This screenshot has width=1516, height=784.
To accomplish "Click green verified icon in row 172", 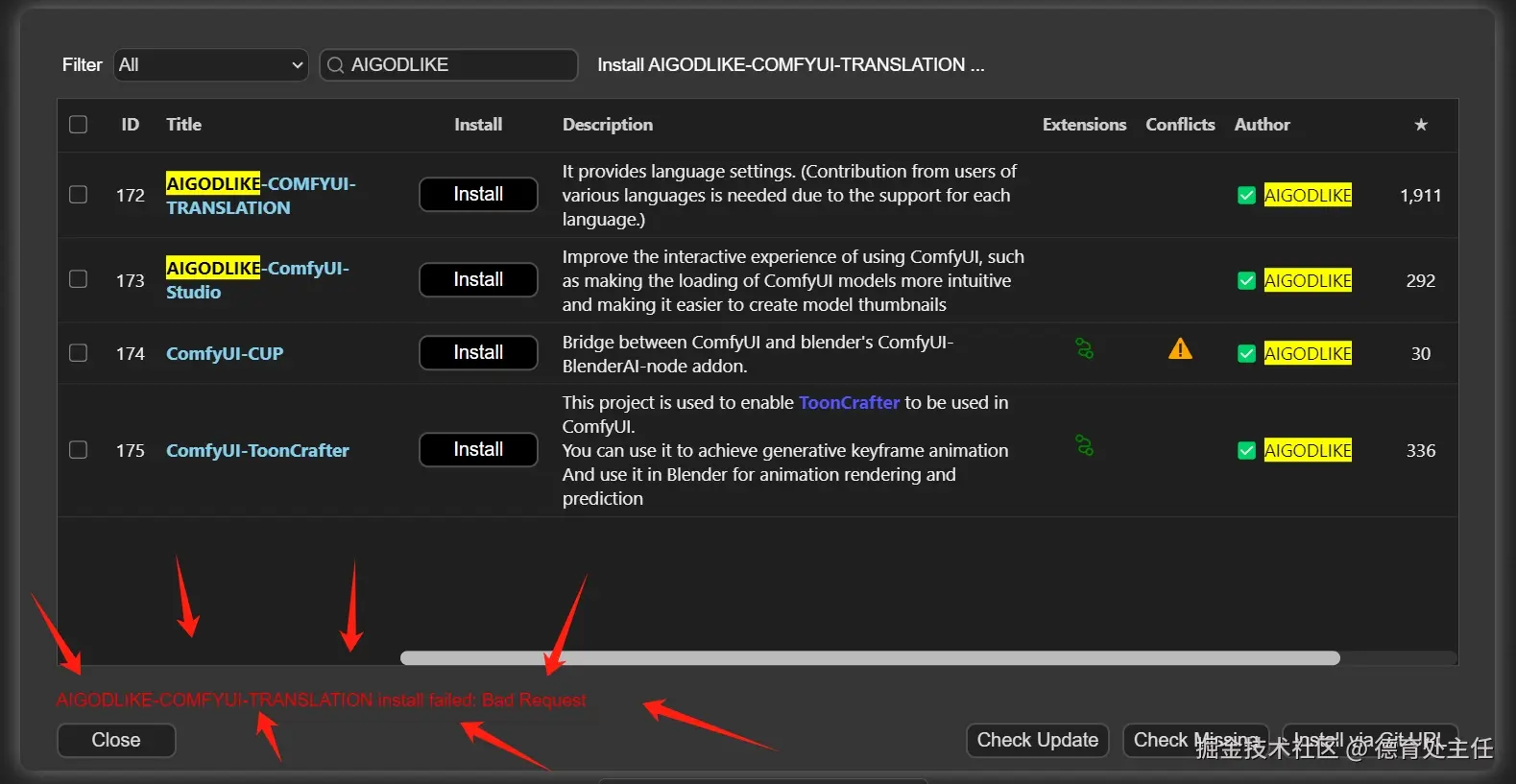I will click(1246, 196).
